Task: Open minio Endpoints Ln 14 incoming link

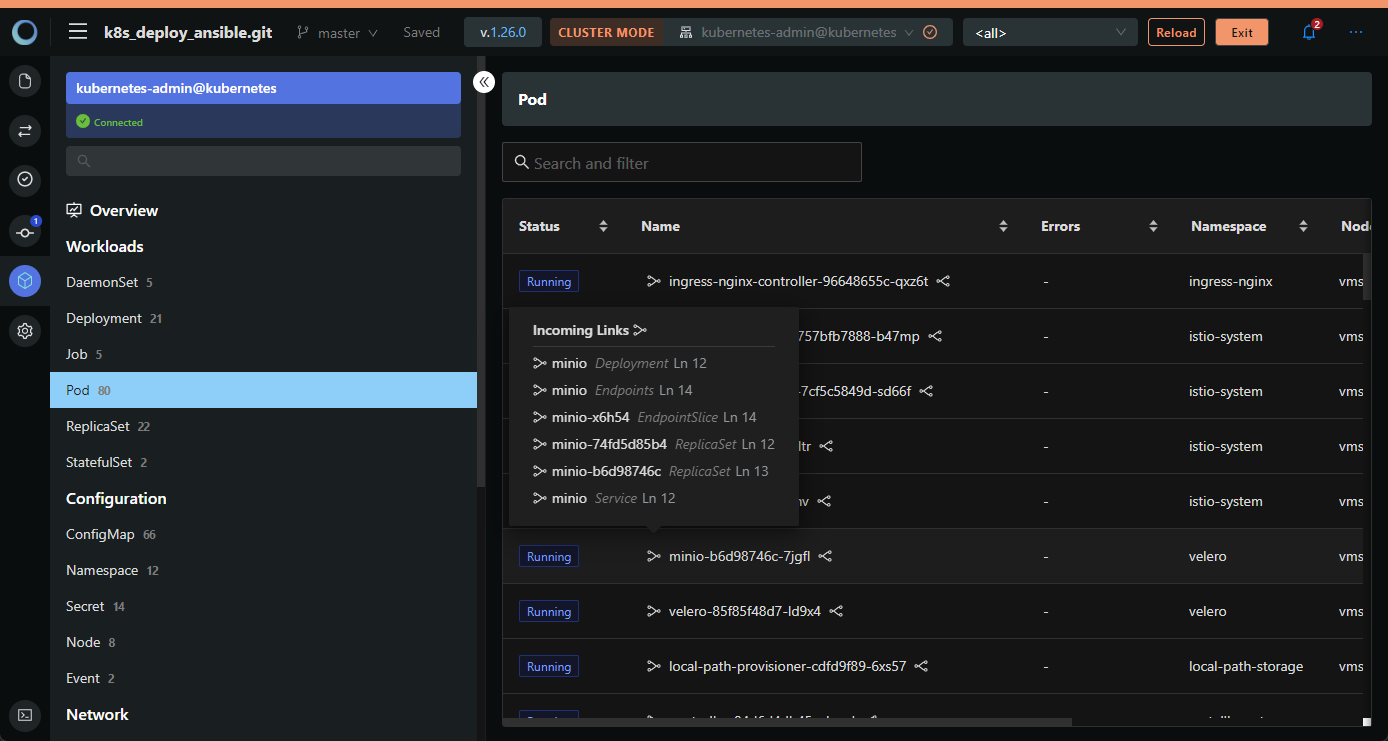Action: [x=613, y=390]
